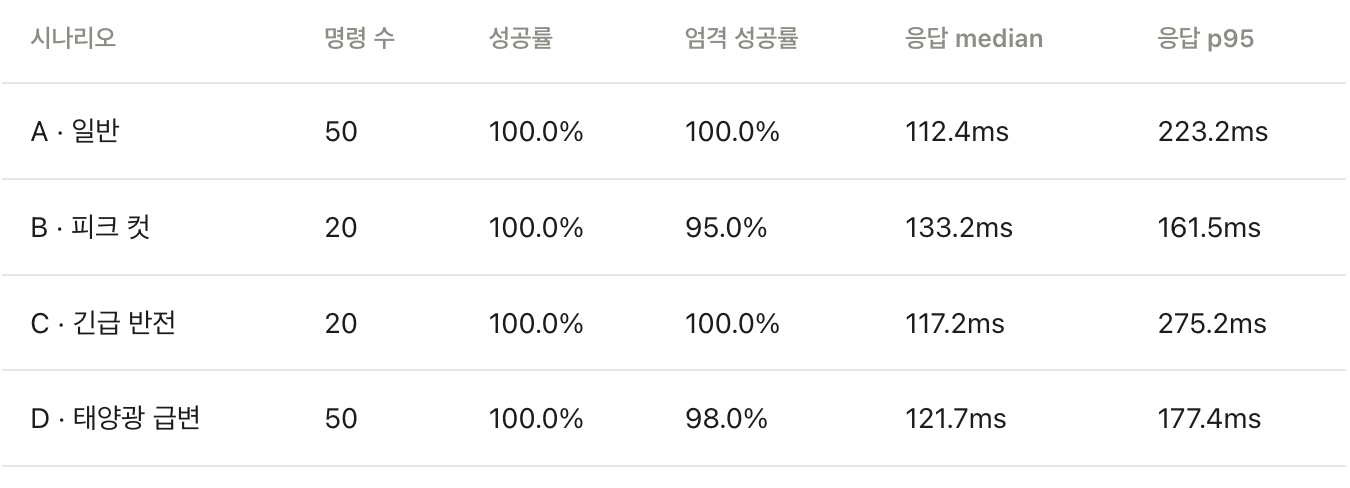The image size is (1350, 488).
Task: Click the C · 긴급 반전 scenario label
Action: [103, 323]
